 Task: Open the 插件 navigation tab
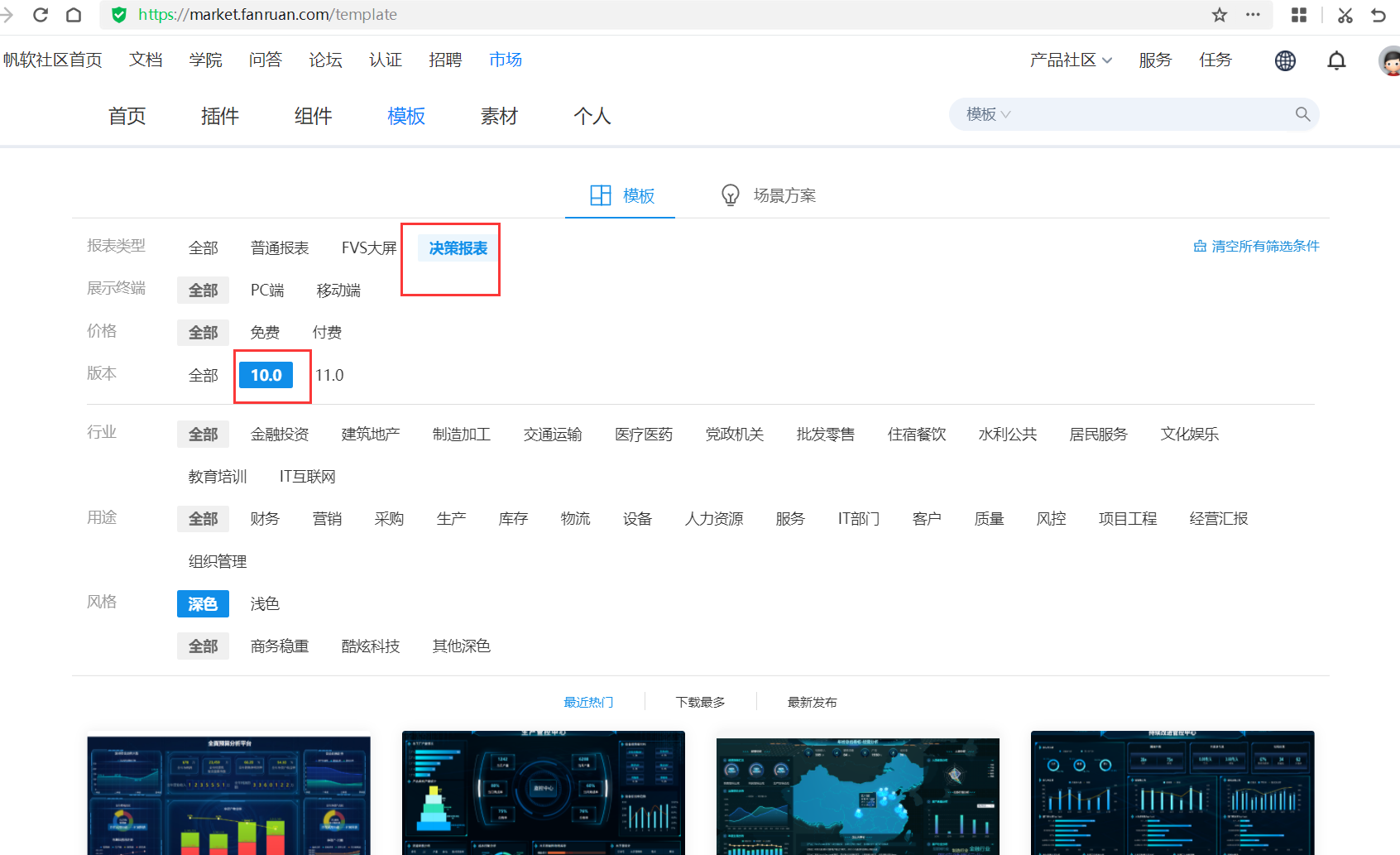pyautogui.click(x=220, y=116)
